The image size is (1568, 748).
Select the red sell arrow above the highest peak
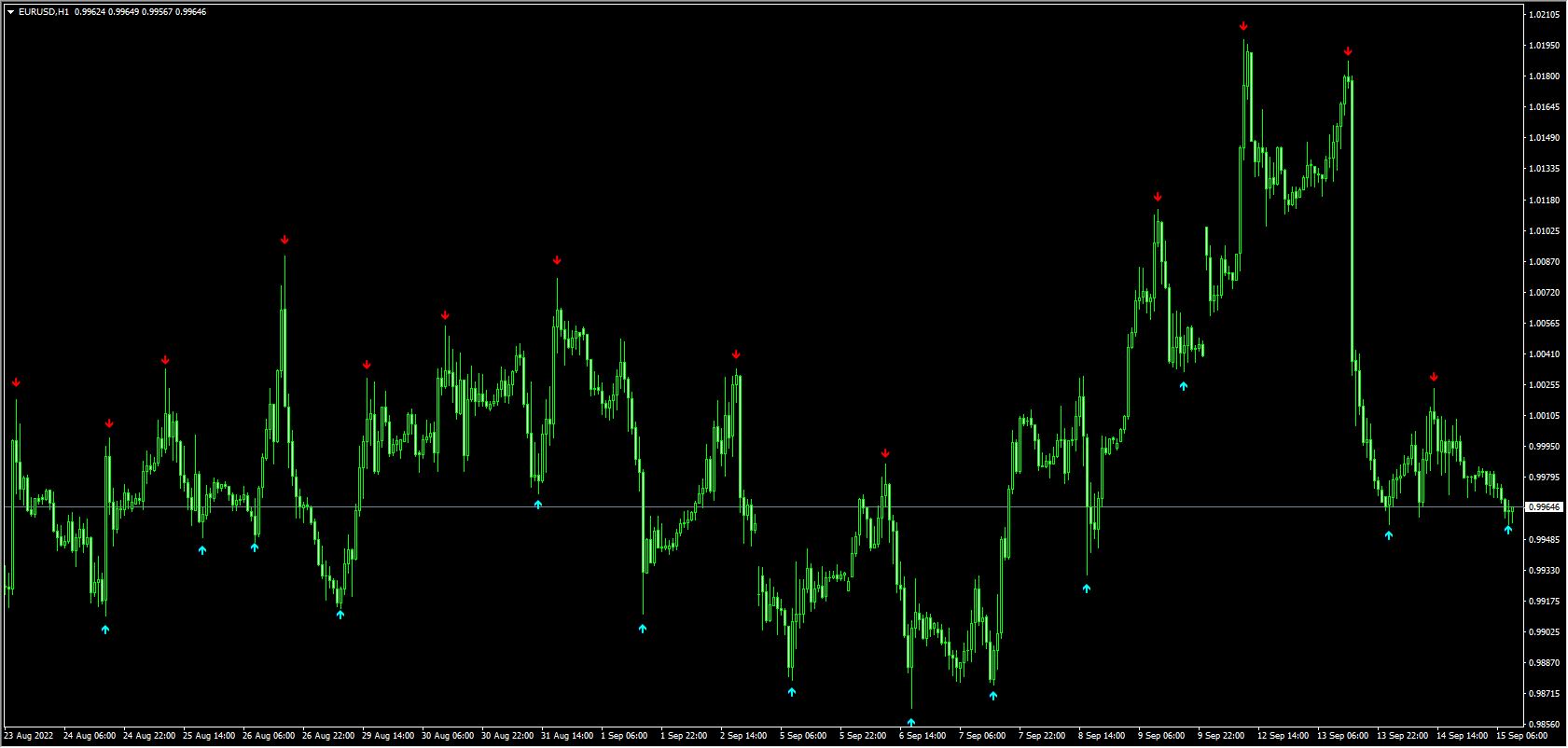[x=1243, y=26]
